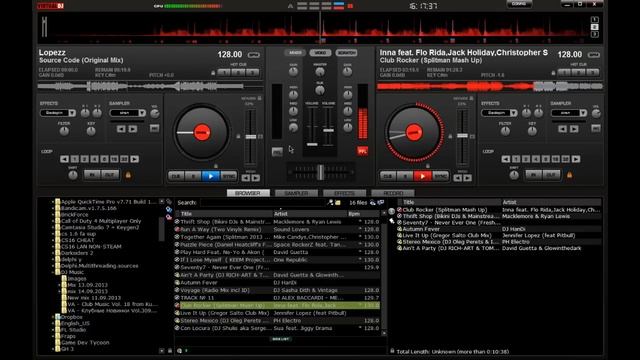Click the right deck Filter knob
640x360 pixels.
505,131
